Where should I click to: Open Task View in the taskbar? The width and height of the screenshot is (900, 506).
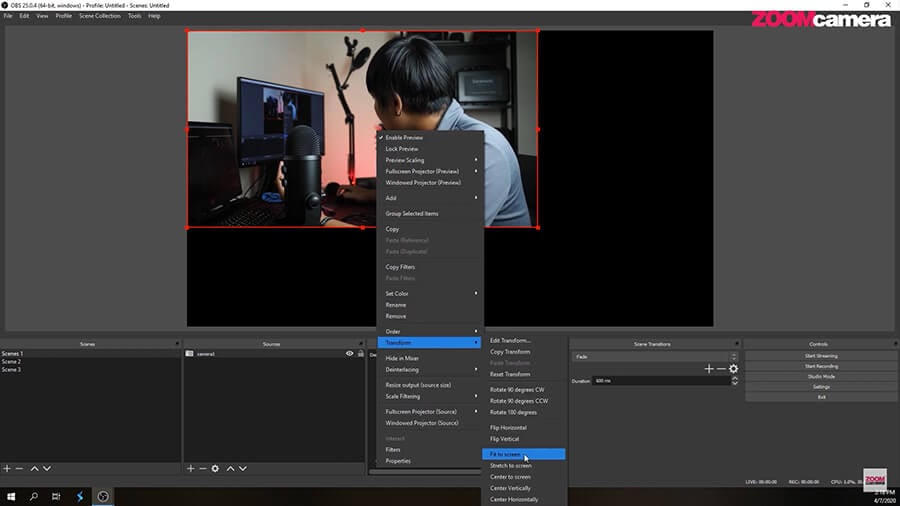coord(56,496)
